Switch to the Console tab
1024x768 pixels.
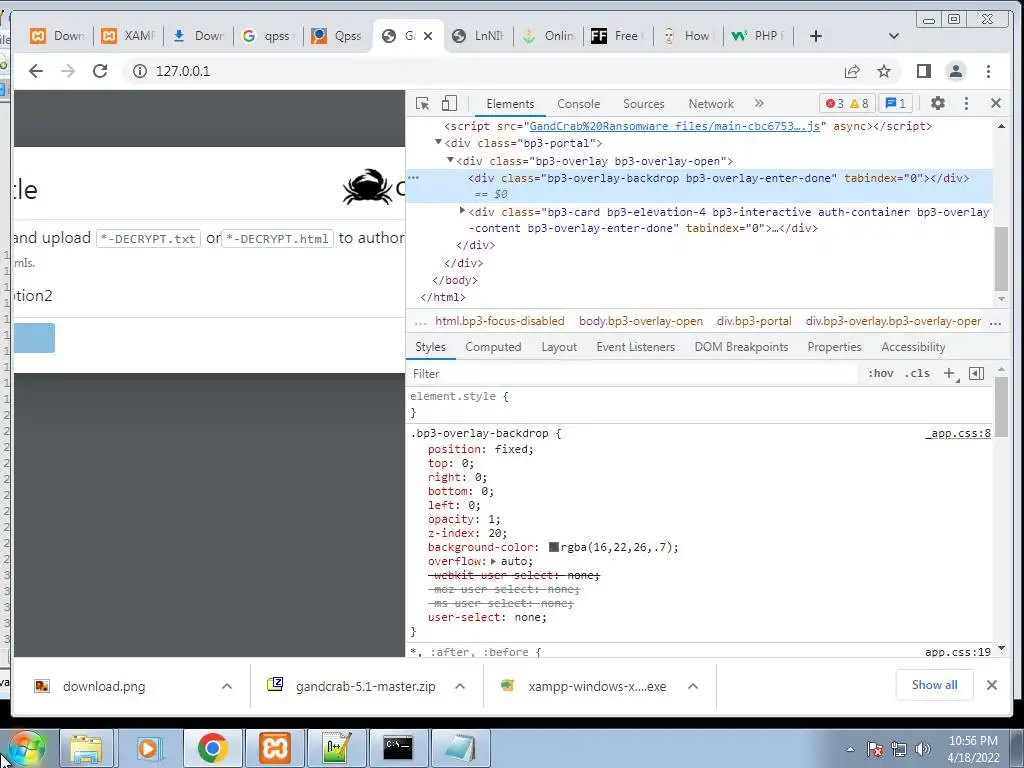[x=579, y=104]
